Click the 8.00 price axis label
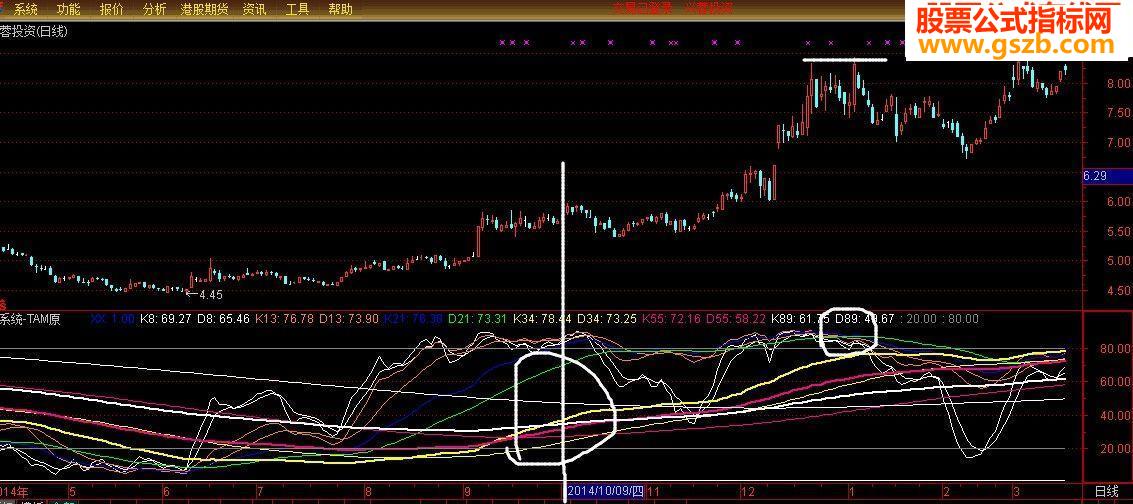The height and width of the screenshot is (504, 1133). coord(1119,83)
